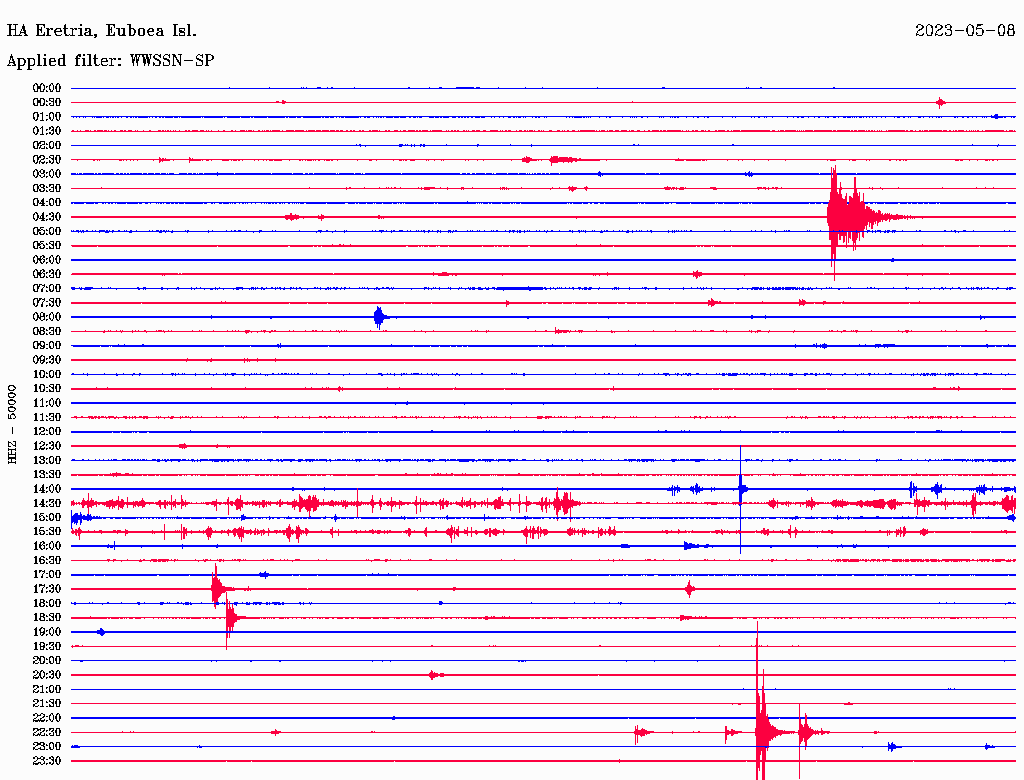Select the 00:00 time label
This screenshot has height=780, width=1024.
[47, 88]
